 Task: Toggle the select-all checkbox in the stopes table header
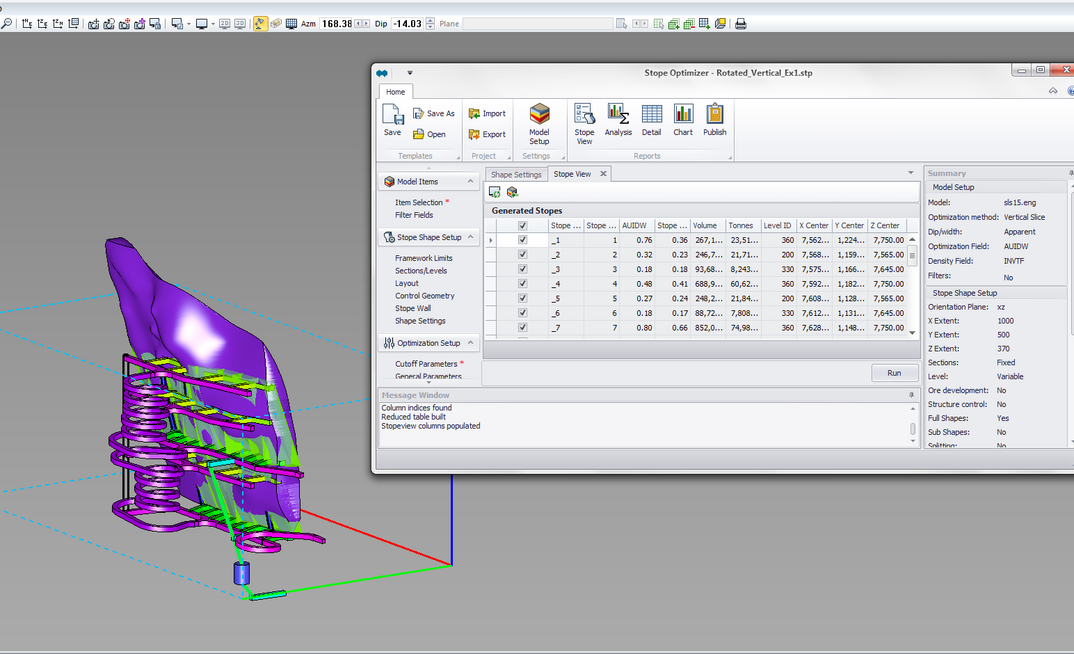point(522,225)
